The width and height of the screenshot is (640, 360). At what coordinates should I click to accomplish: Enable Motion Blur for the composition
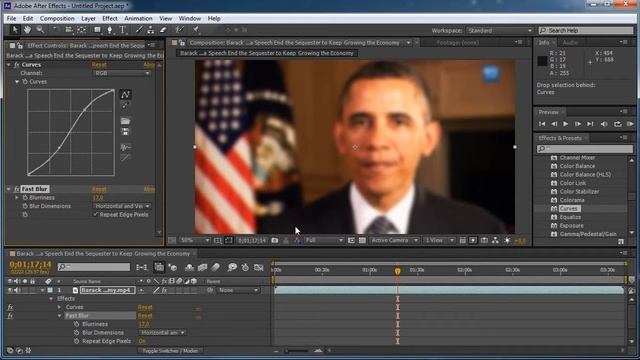(x=216, y=267)
